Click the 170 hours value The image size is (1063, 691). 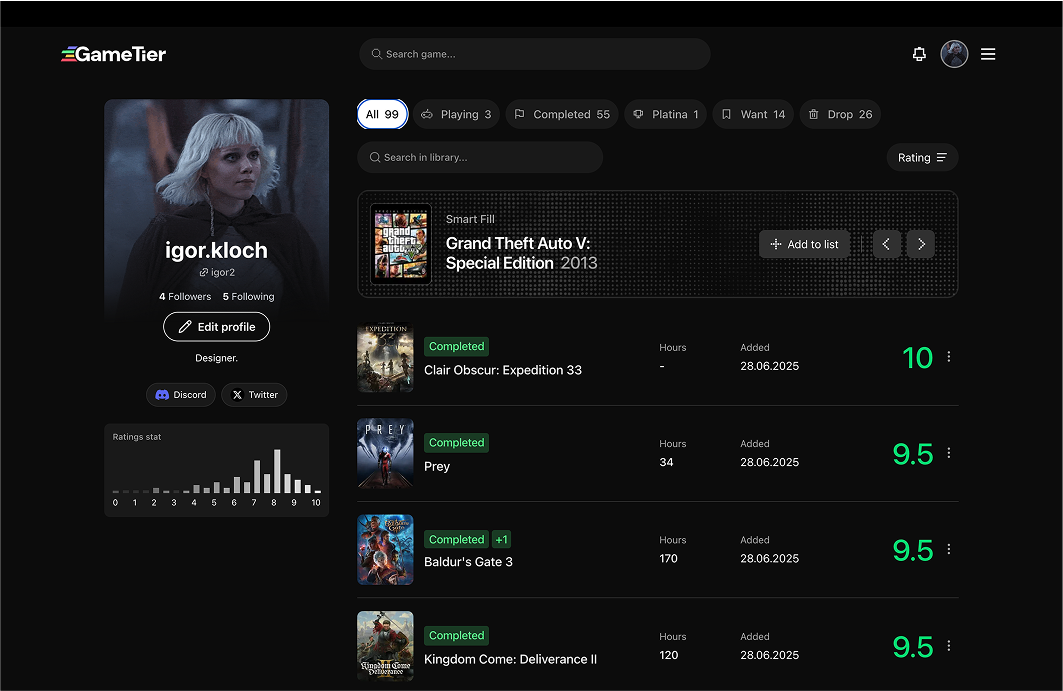668,559
